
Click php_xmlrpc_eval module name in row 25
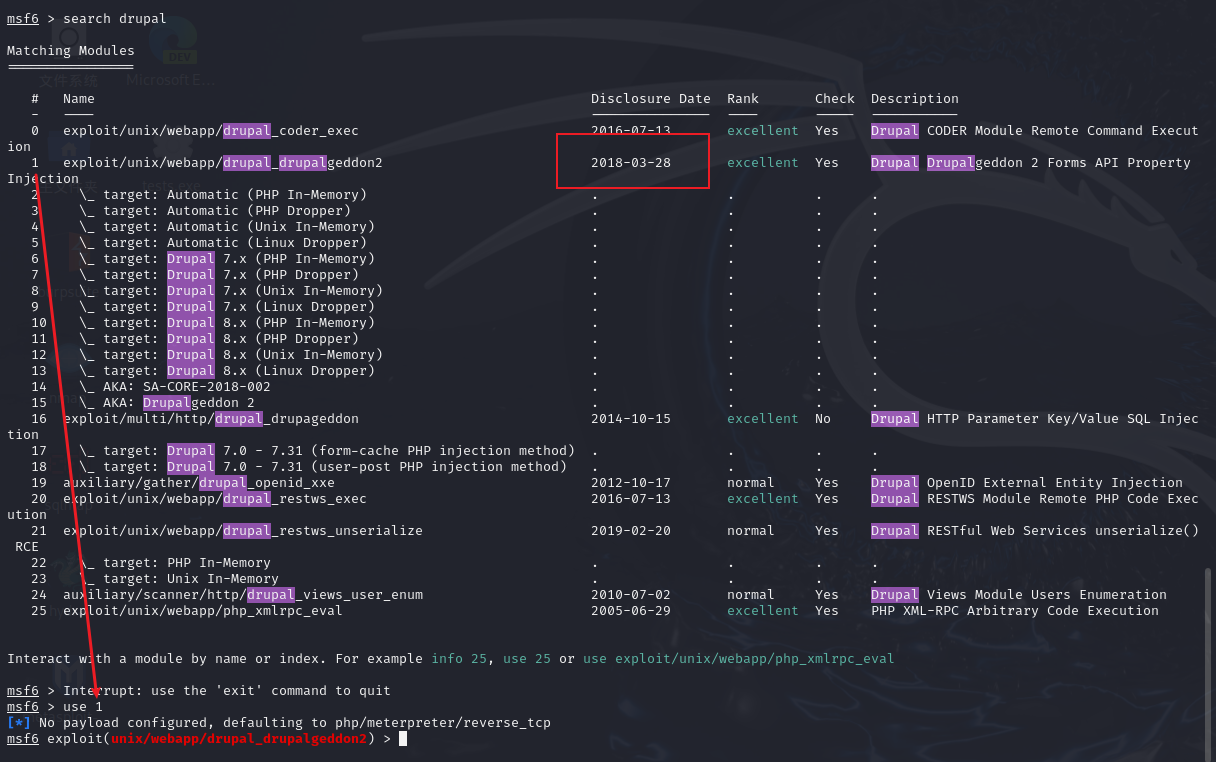203,611
